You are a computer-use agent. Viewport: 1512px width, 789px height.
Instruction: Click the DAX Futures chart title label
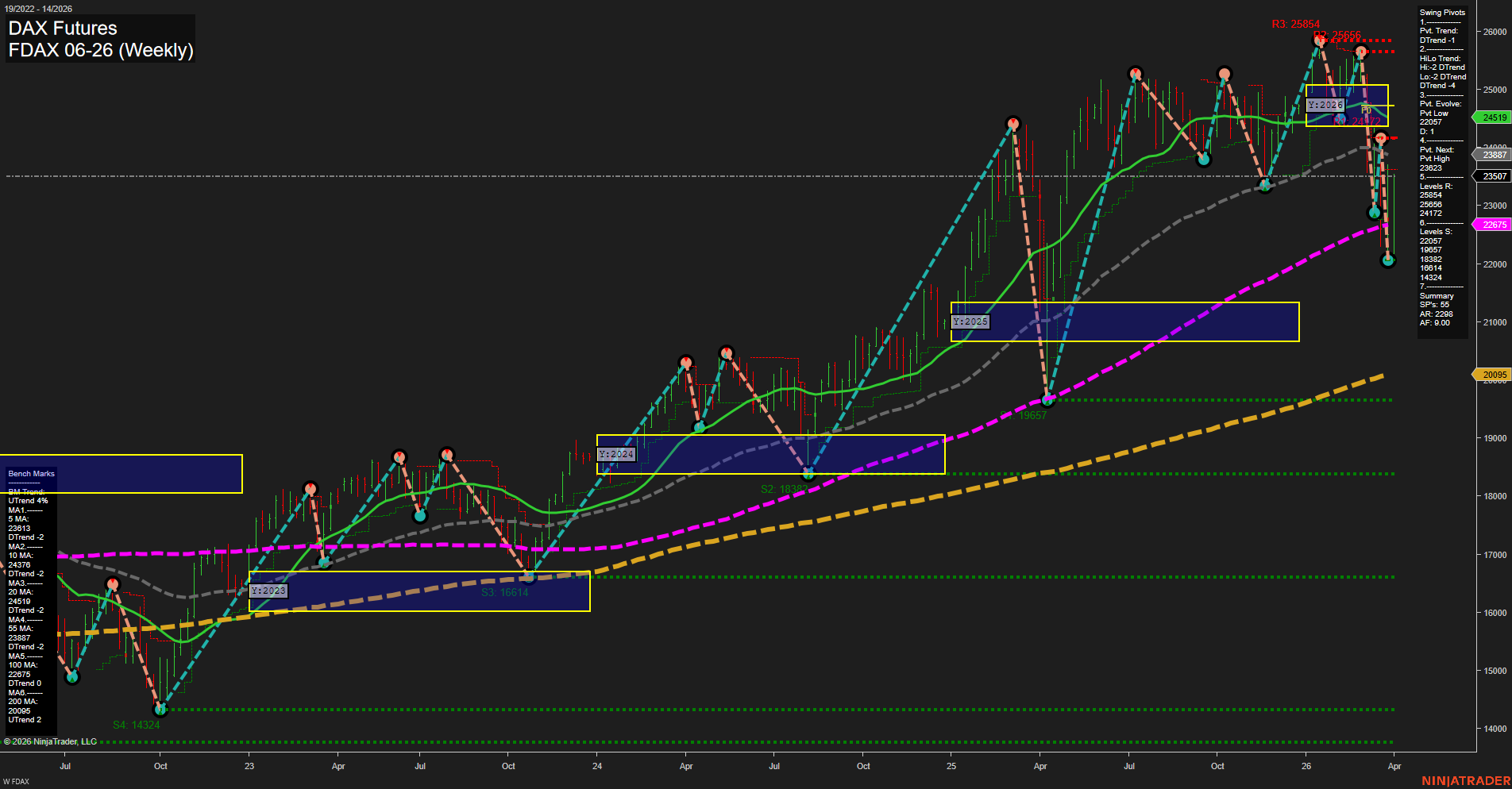pos(61,29)
